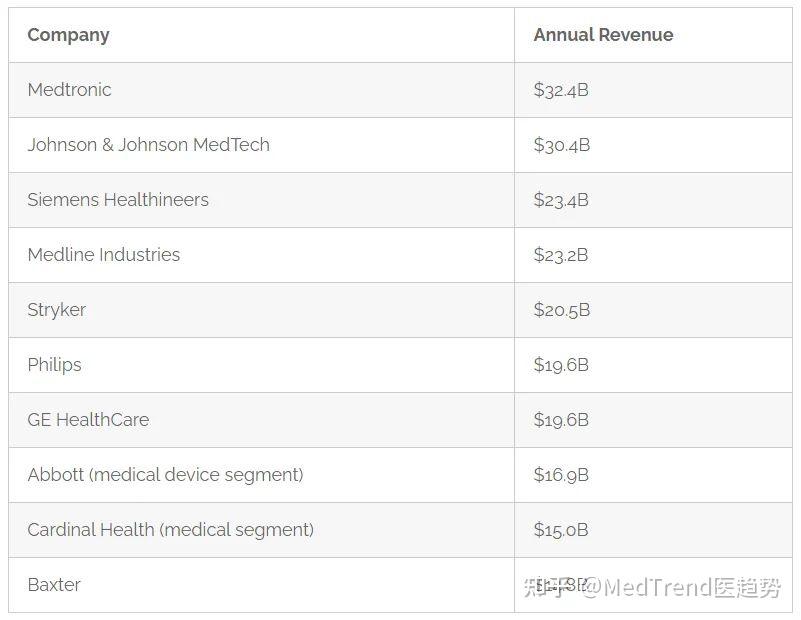Image resolution: width=801 pixels, height=620 pixels.
Task: Select the GE HealthCare cell
Action: pyautogui.click(x=88, y=420)
